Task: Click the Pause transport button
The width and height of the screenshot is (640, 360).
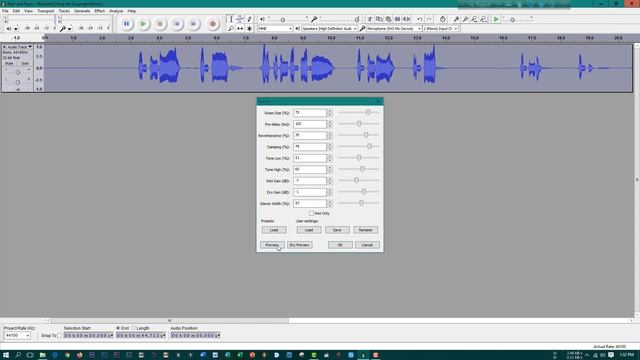Action: click(126, 24)
